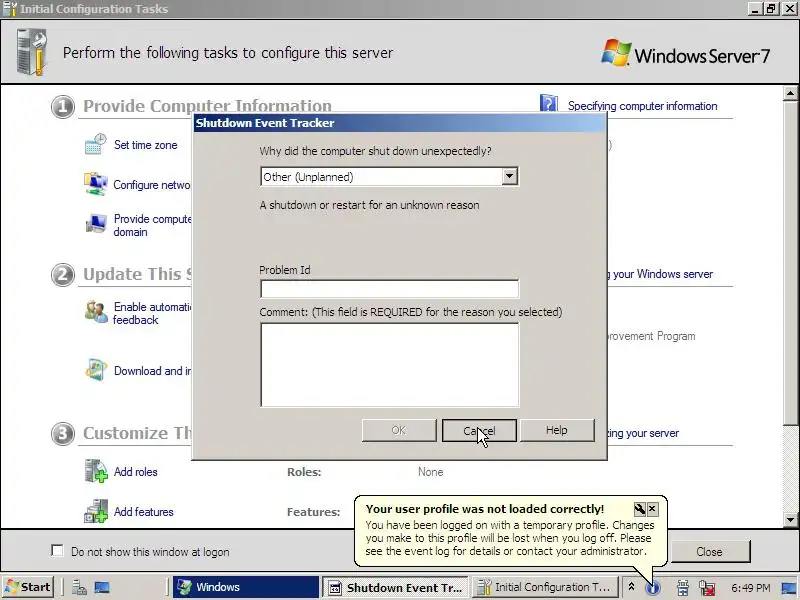This screenshot has width=800, height=600.
Task: Click the Windows Server 7 logo
Action: coord(685,54)
